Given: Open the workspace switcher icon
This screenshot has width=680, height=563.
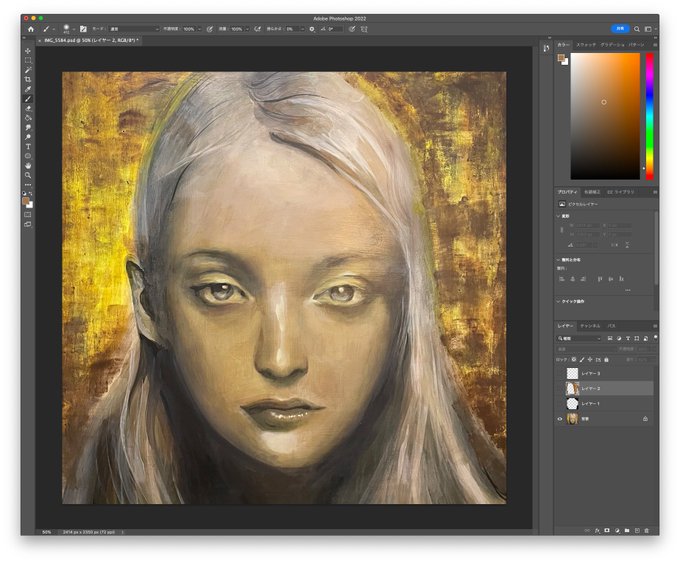Looking at the screenshot, I should 649,29.
